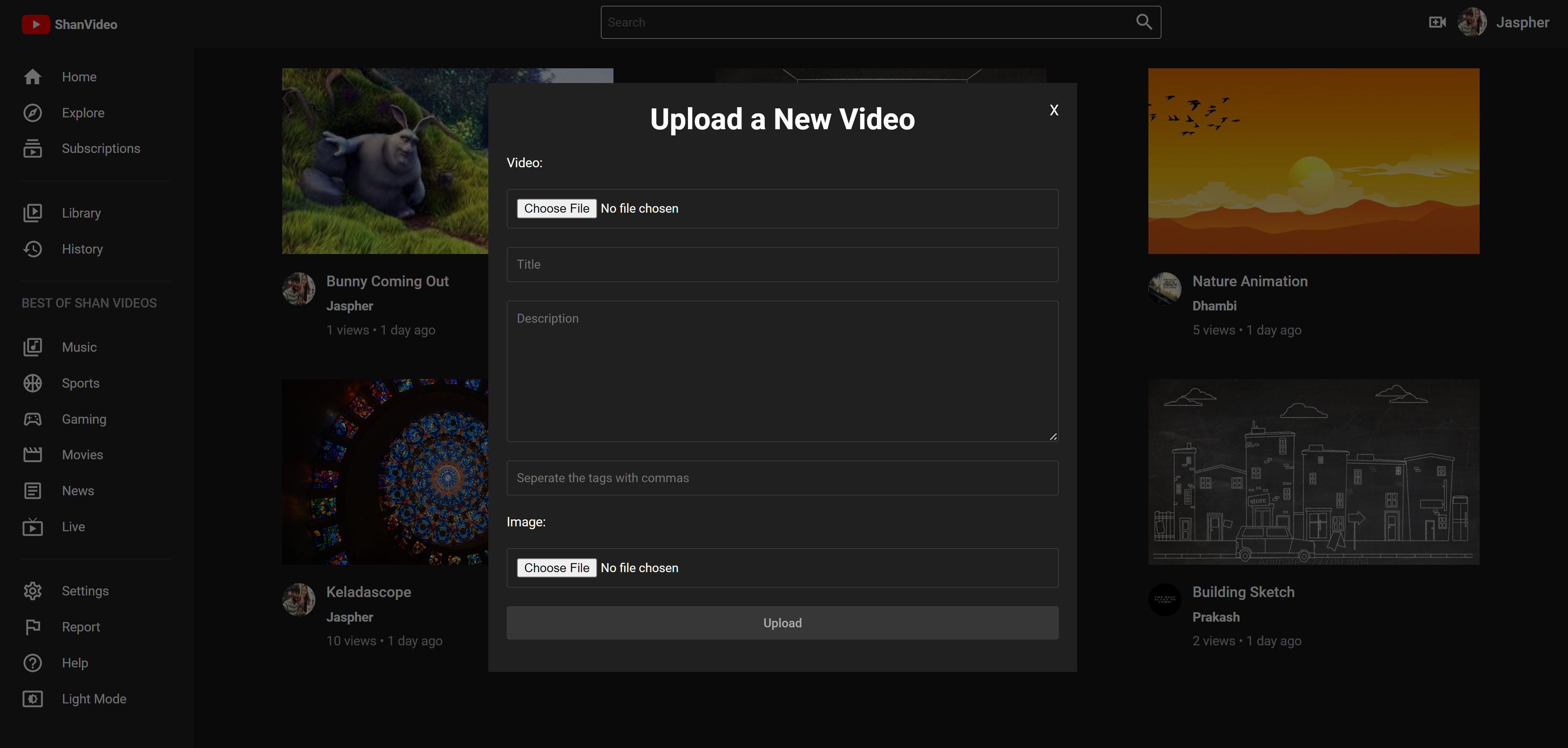
Task: Select the Sports category
Action: coord(33,383)
